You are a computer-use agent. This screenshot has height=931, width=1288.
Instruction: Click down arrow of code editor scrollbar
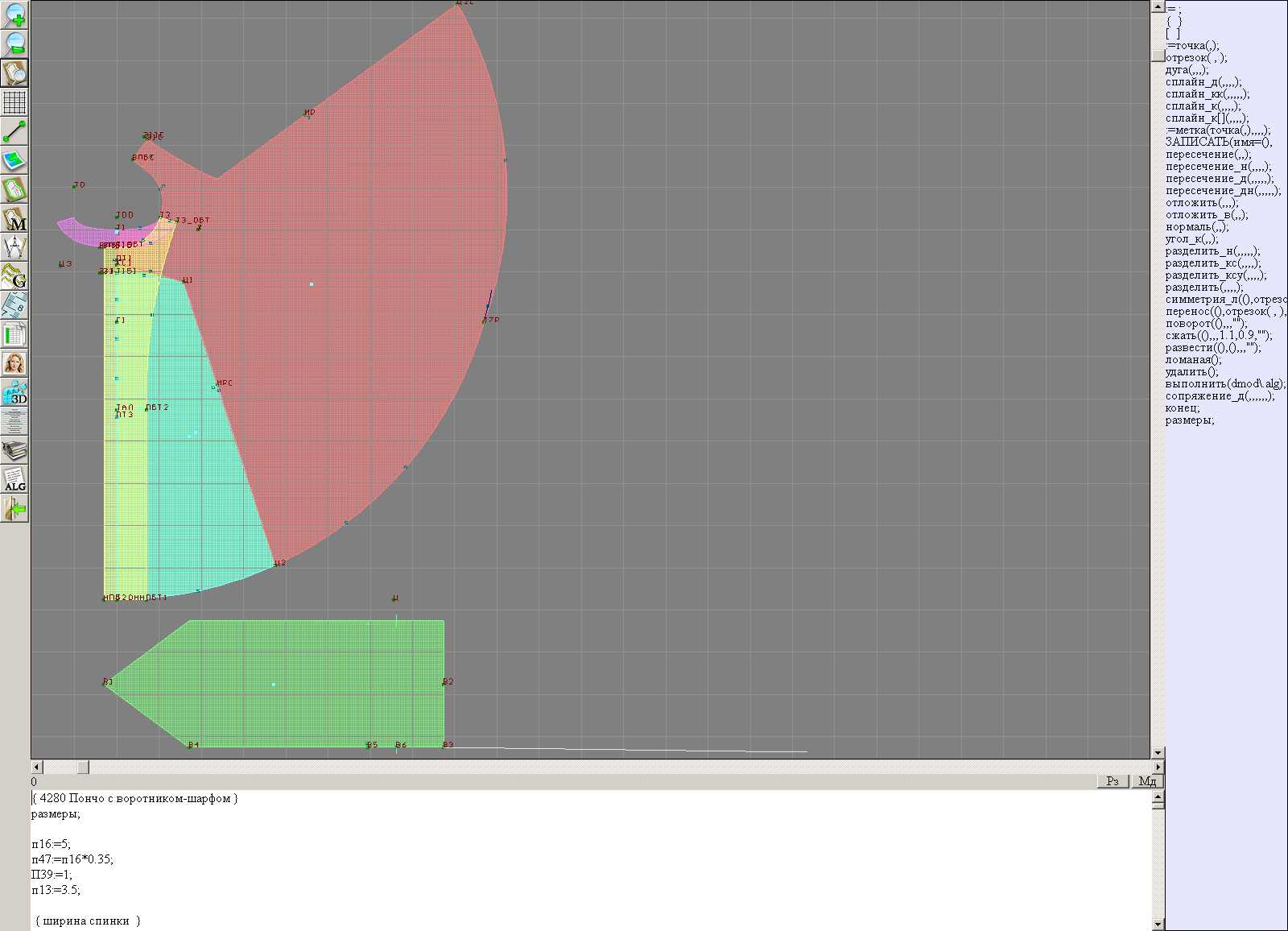point(1158,924)
